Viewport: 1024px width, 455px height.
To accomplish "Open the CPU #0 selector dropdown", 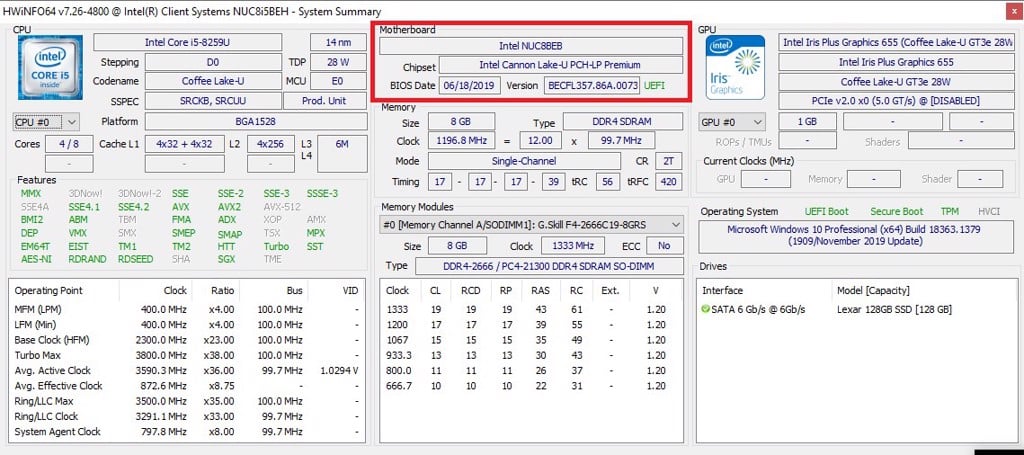I will pos(46,122).
